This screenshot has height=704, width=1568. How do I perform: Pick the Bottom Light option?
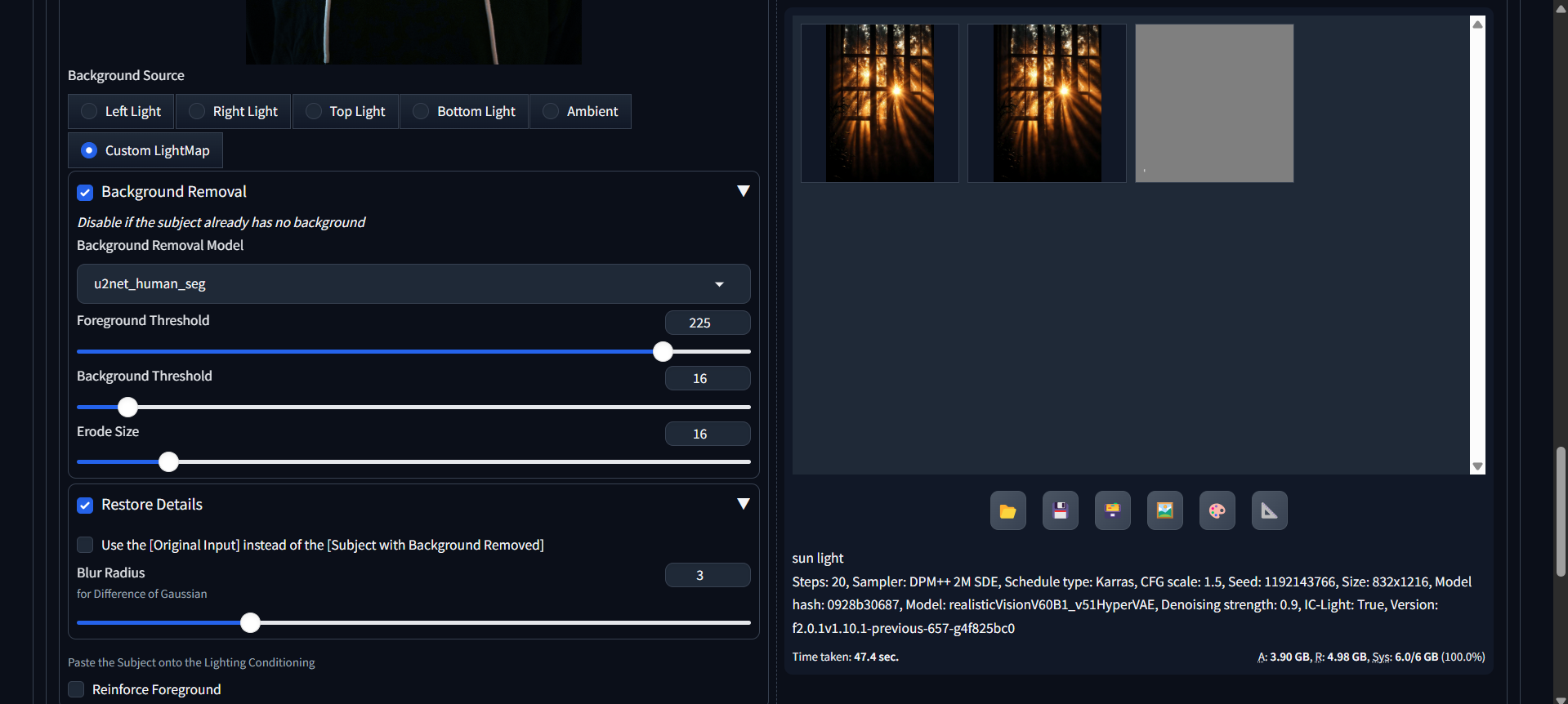[x=421, y=111]
